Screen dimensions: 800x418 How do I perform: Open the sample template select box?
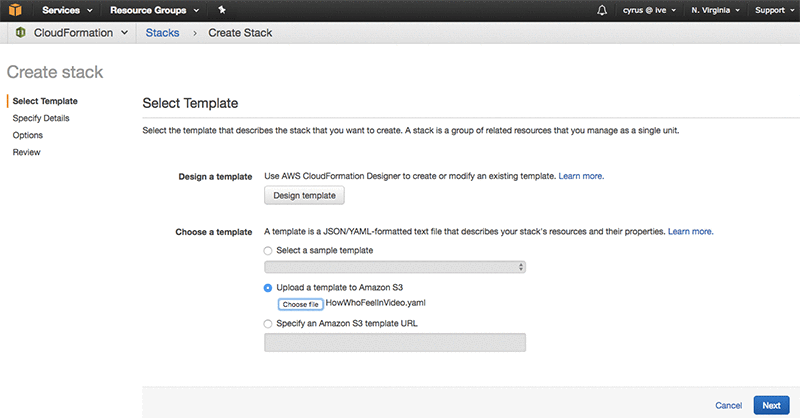click(x=395, y=267)
